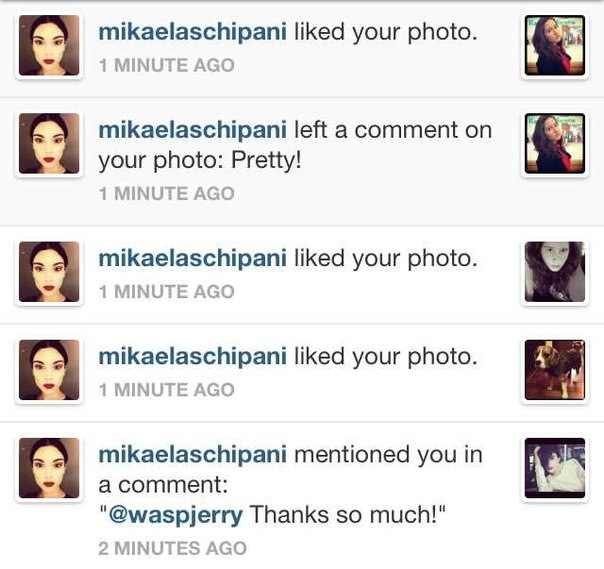Open the dog photo thumbnail
This screenshot has width=604, height=569.
pos(555,370)
